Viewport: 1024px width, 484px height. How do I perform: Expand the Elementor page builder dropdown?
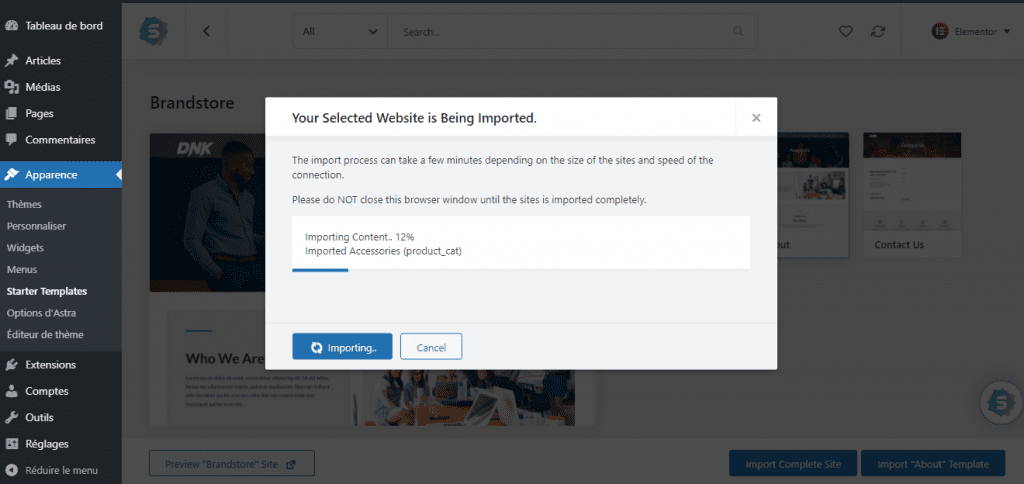point(970,31)
